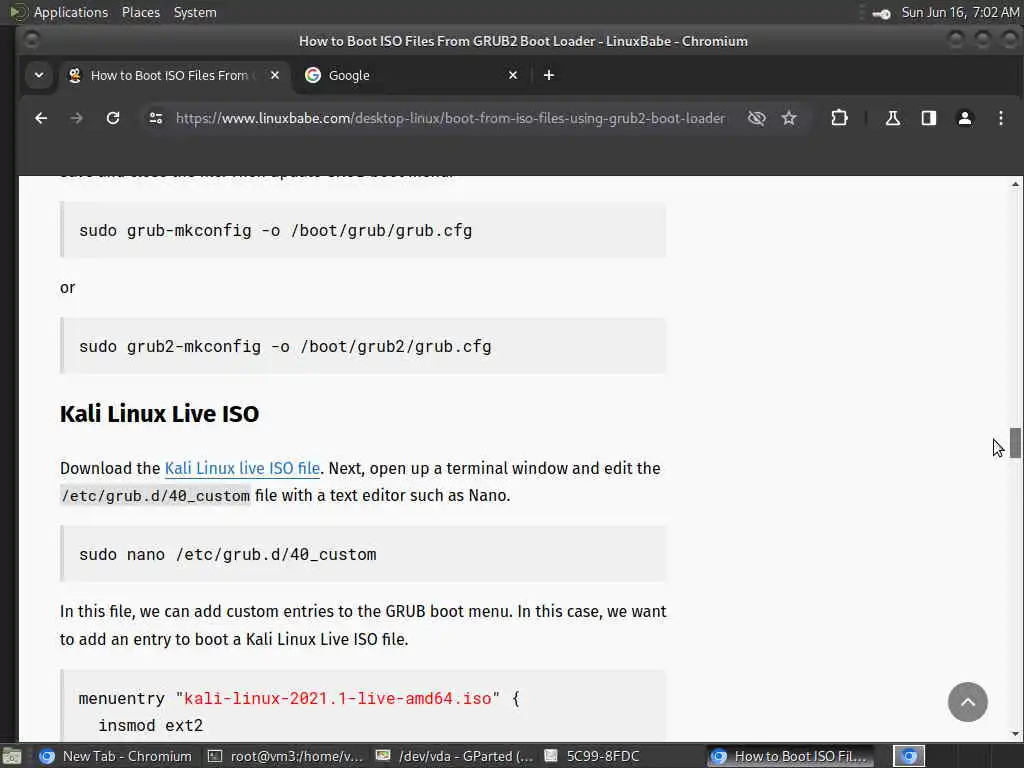Click the forward navigation arrow
Image resolution: width=1024 pixels, height=768 pixels.
pos(76,118)
